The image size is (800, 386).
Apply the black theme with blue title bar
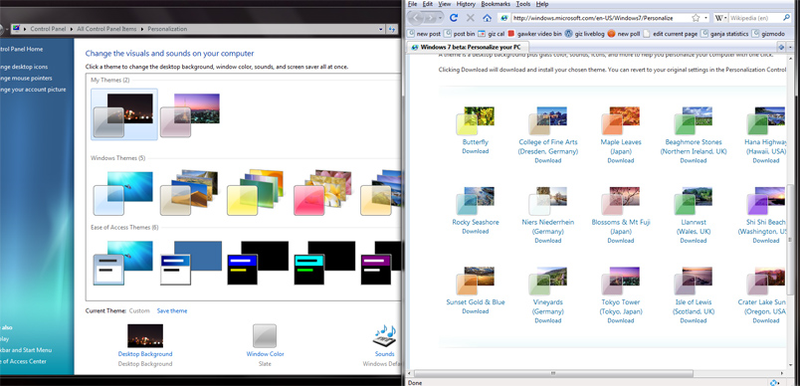[258, 263]
